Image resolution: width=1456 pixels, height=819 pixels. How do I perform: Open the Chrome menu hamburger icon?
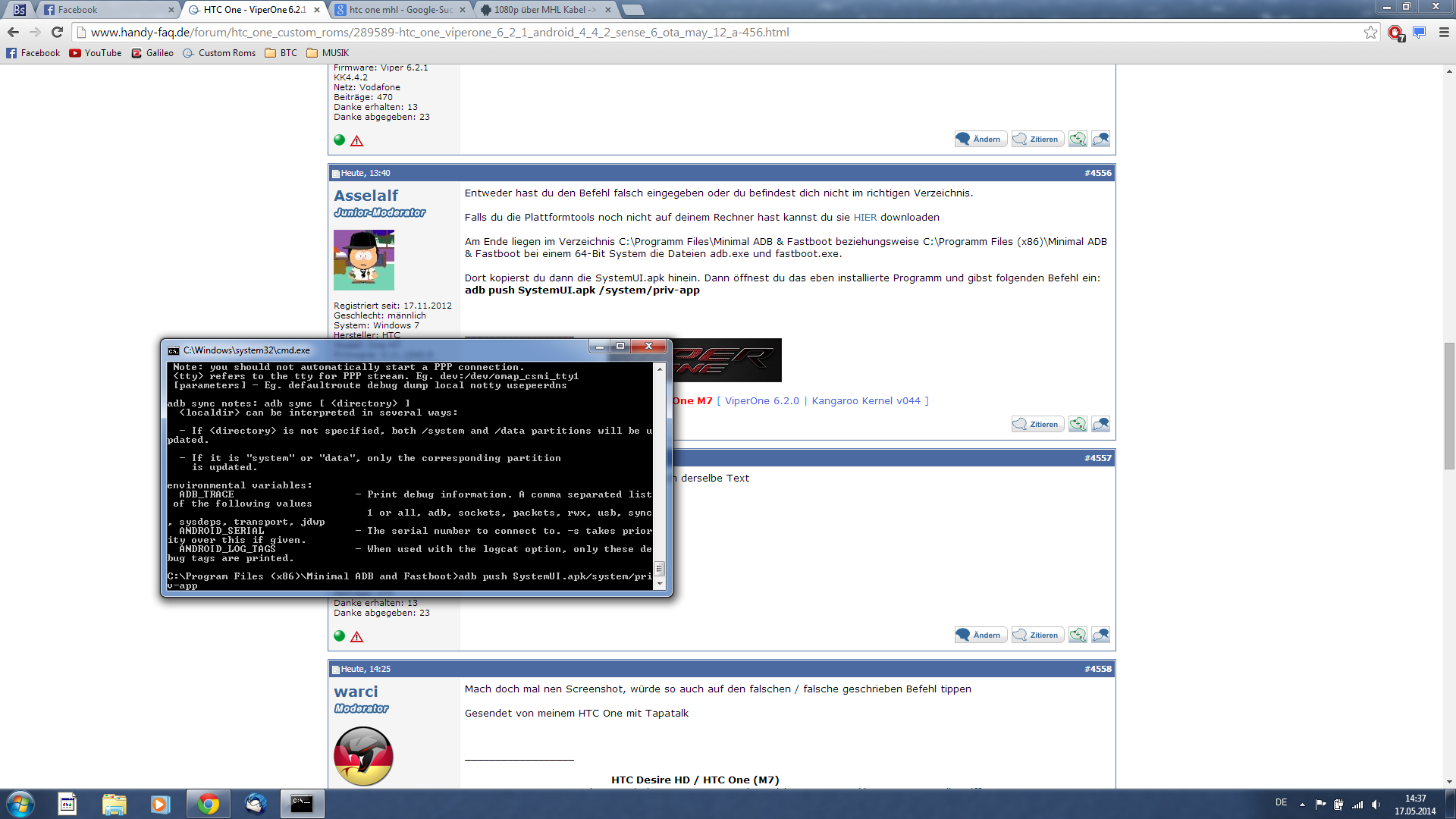pyautogui.click(x=1444, y=32)
